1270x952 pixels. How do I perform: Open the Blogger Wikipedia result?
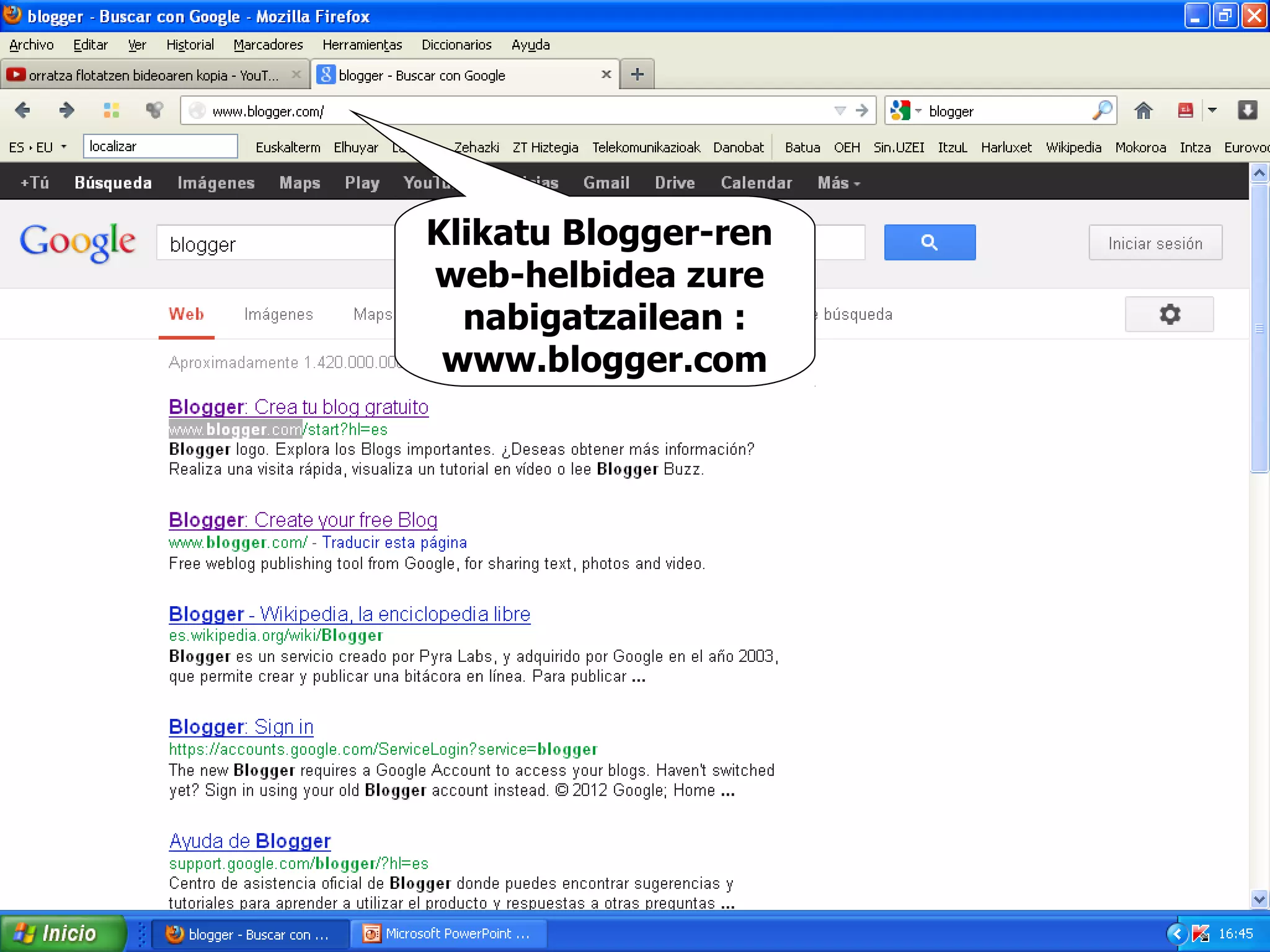350,614
